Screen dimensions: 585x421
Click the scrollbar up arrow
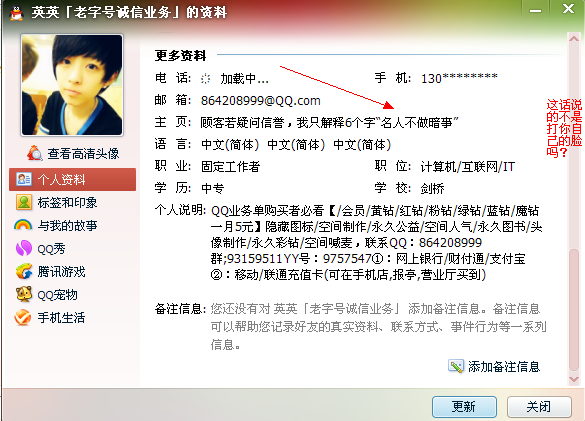574,39
